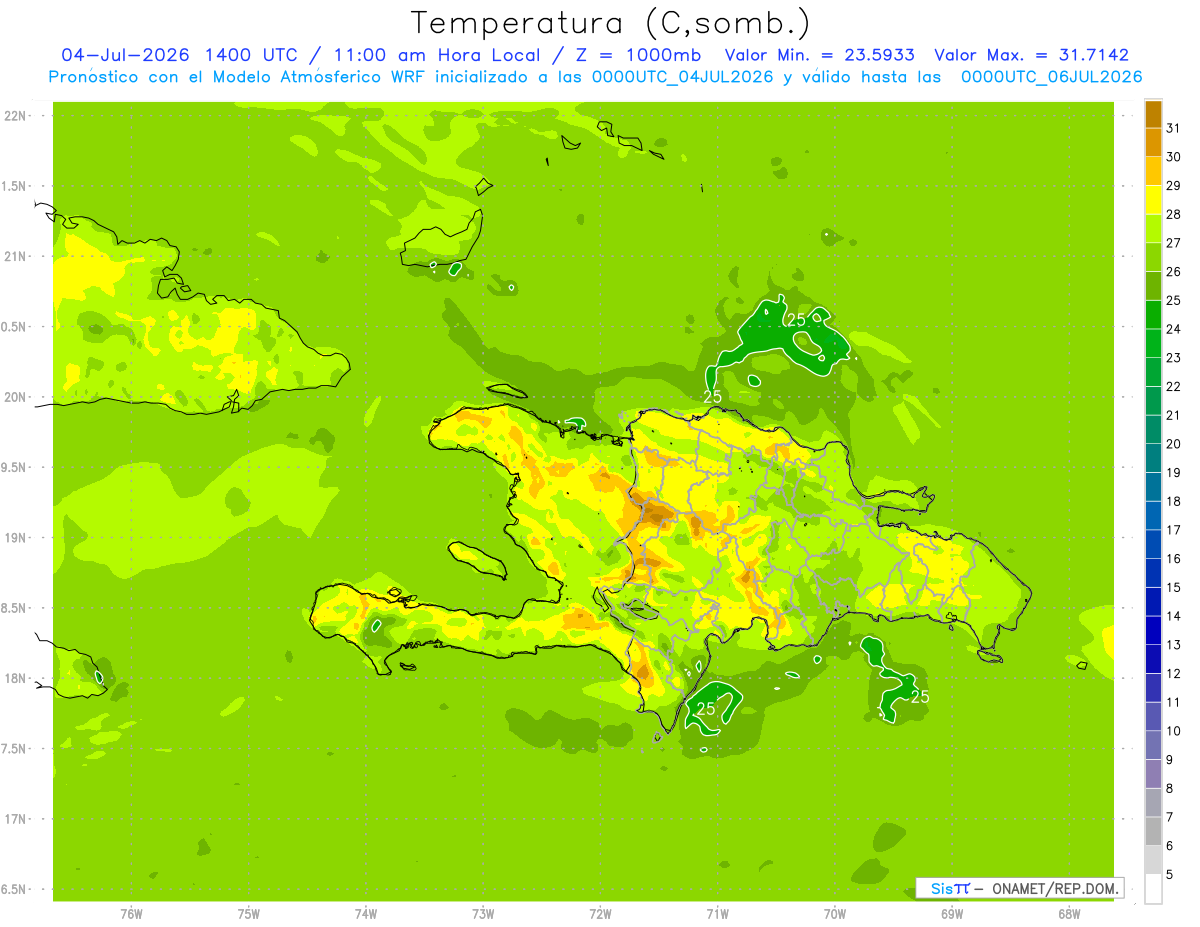Image resolution: width=1200 pixels, height=927 pixels.
Task: Click the colorbar label '31'
Action: pyautogui.click(x=1174, y=128)
